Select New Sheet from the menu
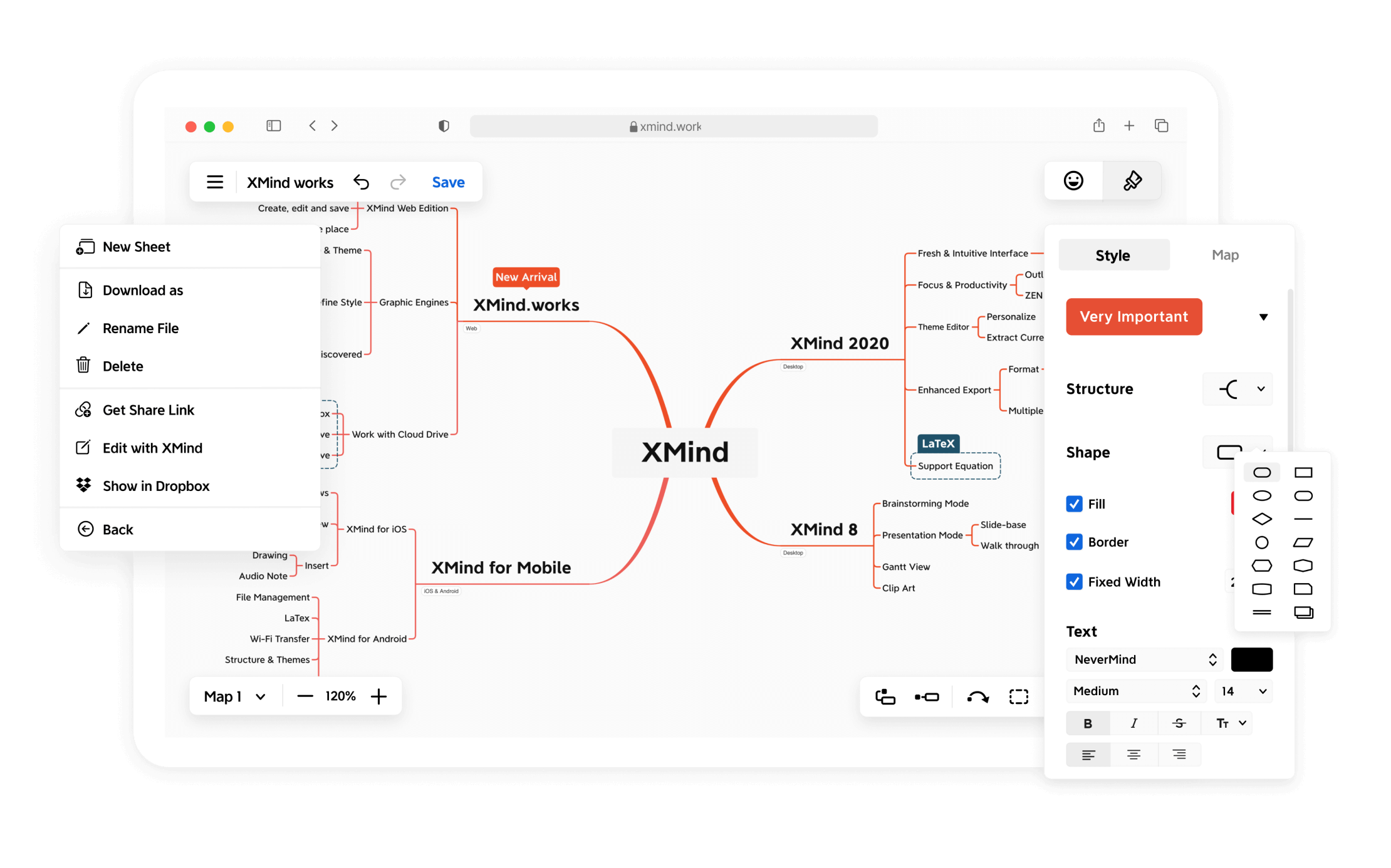The image size is (1391, 868). coord(190,247)
